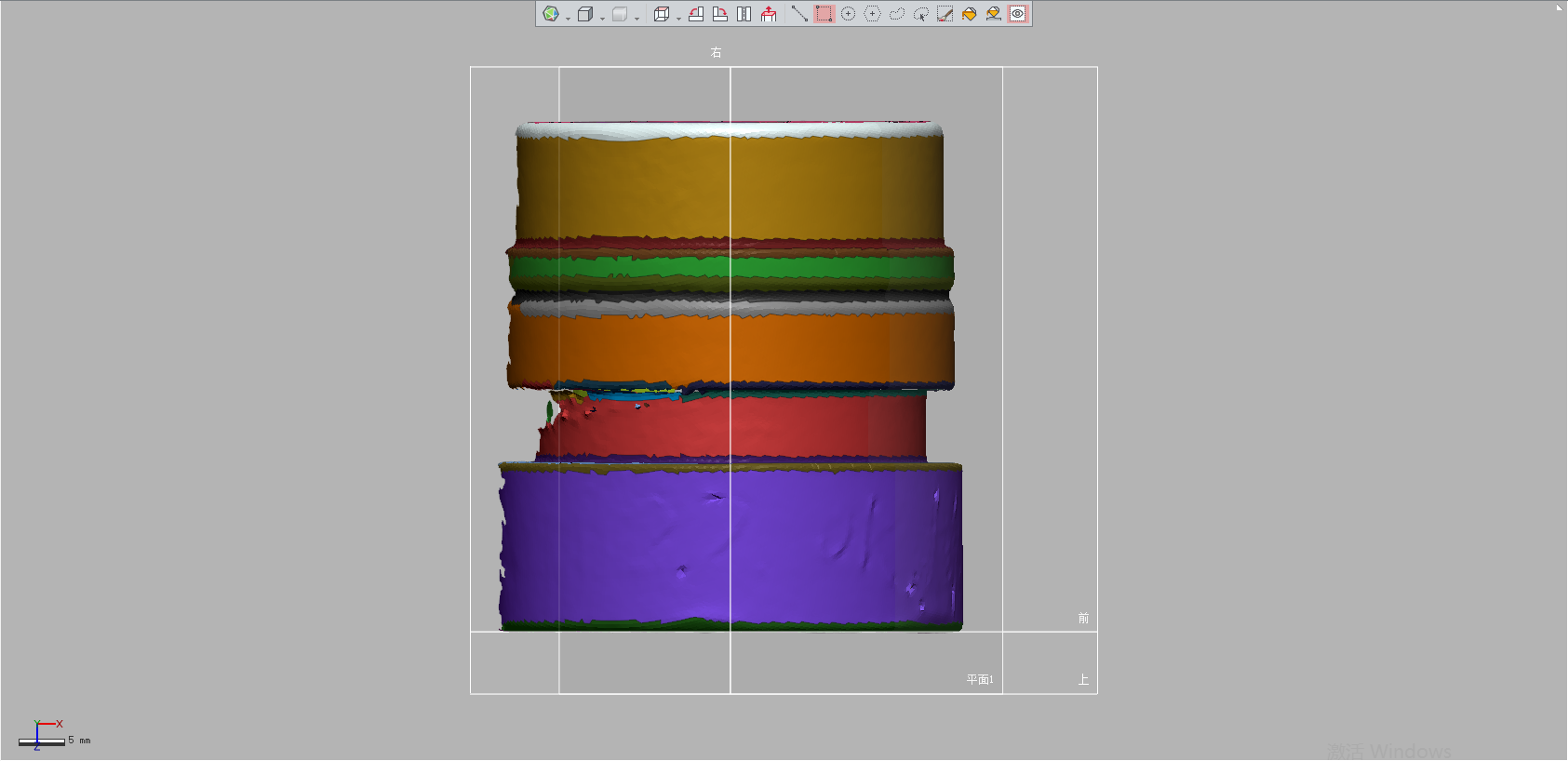Rotate view clockwise with the red-arrow icon
Screen dimensions: 1568x761
[x=720, y=14]
